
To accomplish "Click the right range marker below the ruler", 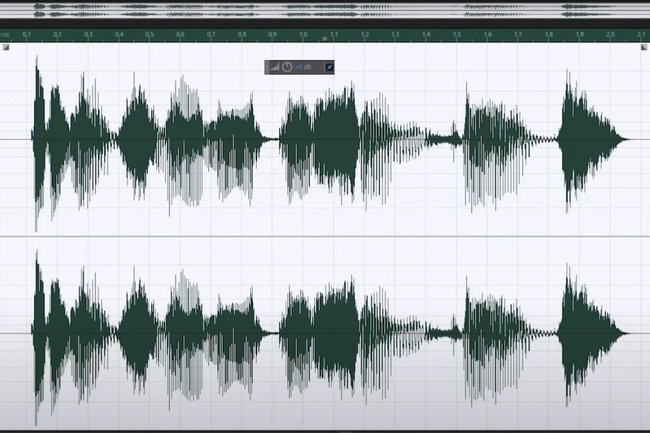I will (x=644, y=46).
